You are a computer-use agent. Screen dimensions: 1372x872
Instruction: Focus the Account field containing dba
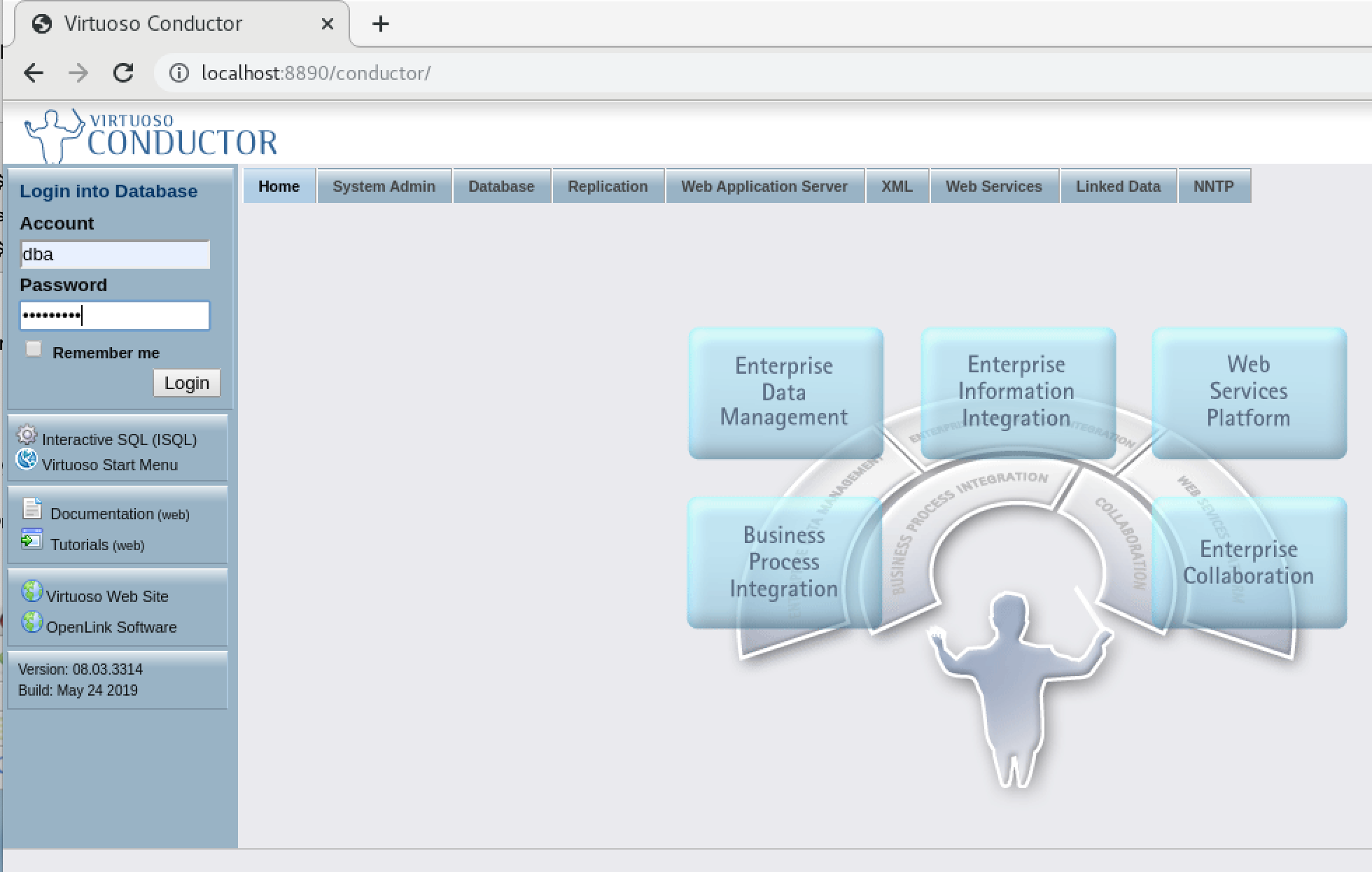point(115,255)
